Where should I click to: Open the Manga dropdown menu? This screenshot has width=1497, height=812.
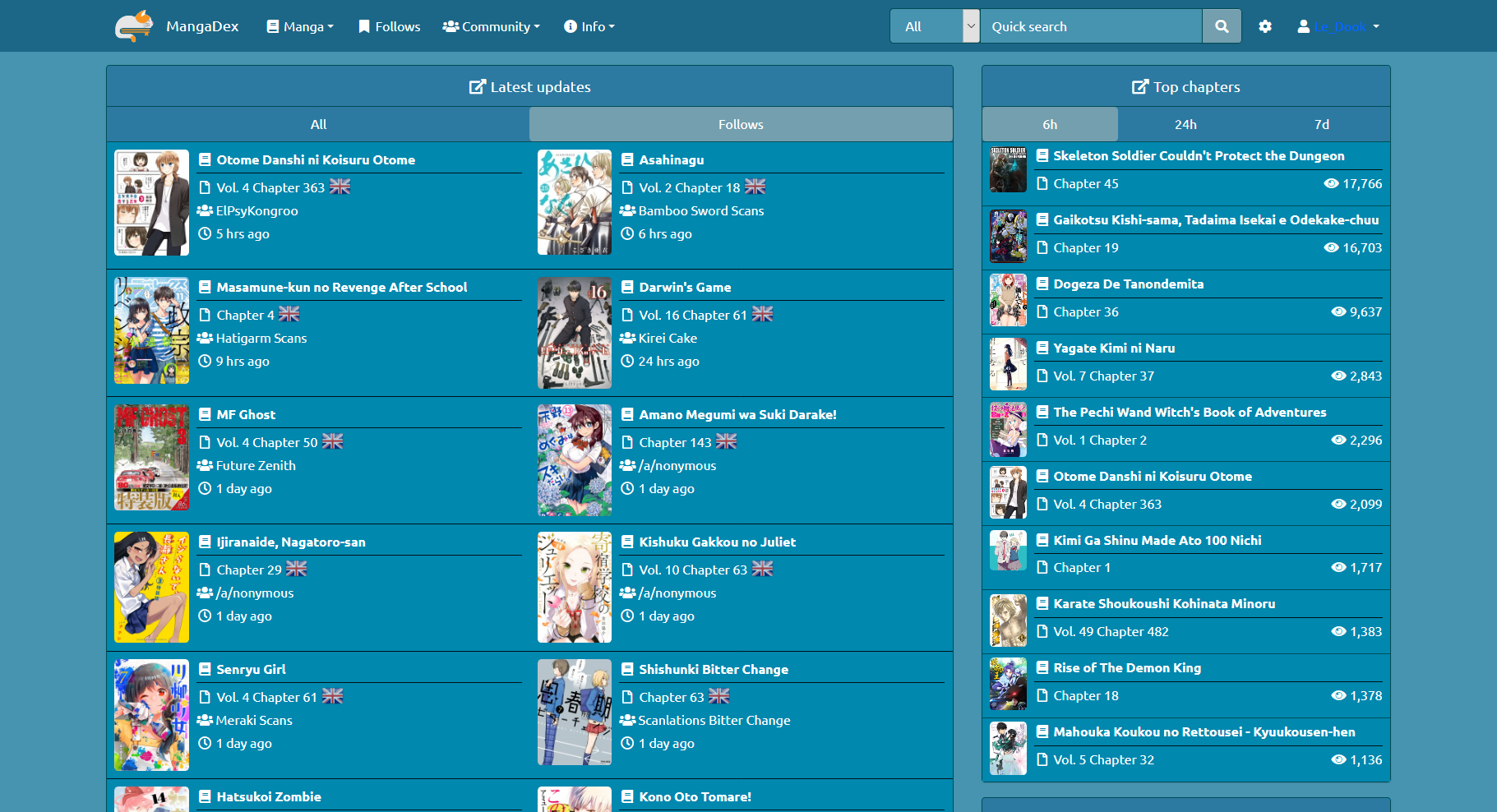point(300,26)
